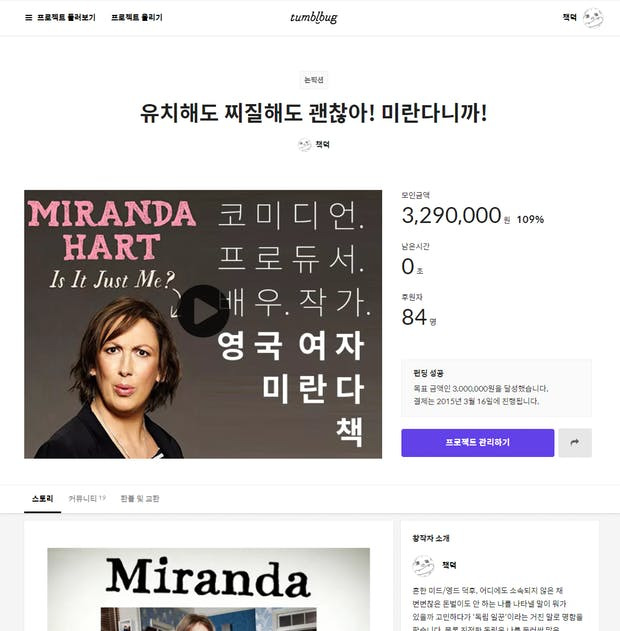
Task: Switch to the 커뮤니티 tab
Action: (87, 499)
